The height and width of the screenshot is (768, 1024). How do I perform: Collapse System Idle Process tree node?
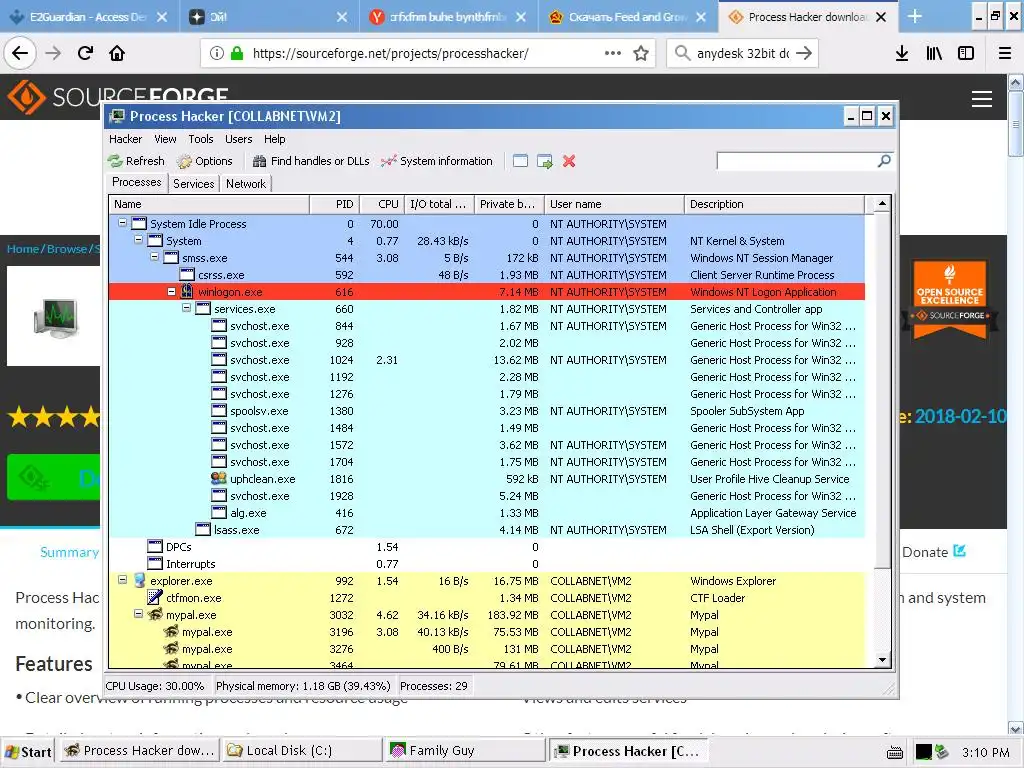[122, 223]
